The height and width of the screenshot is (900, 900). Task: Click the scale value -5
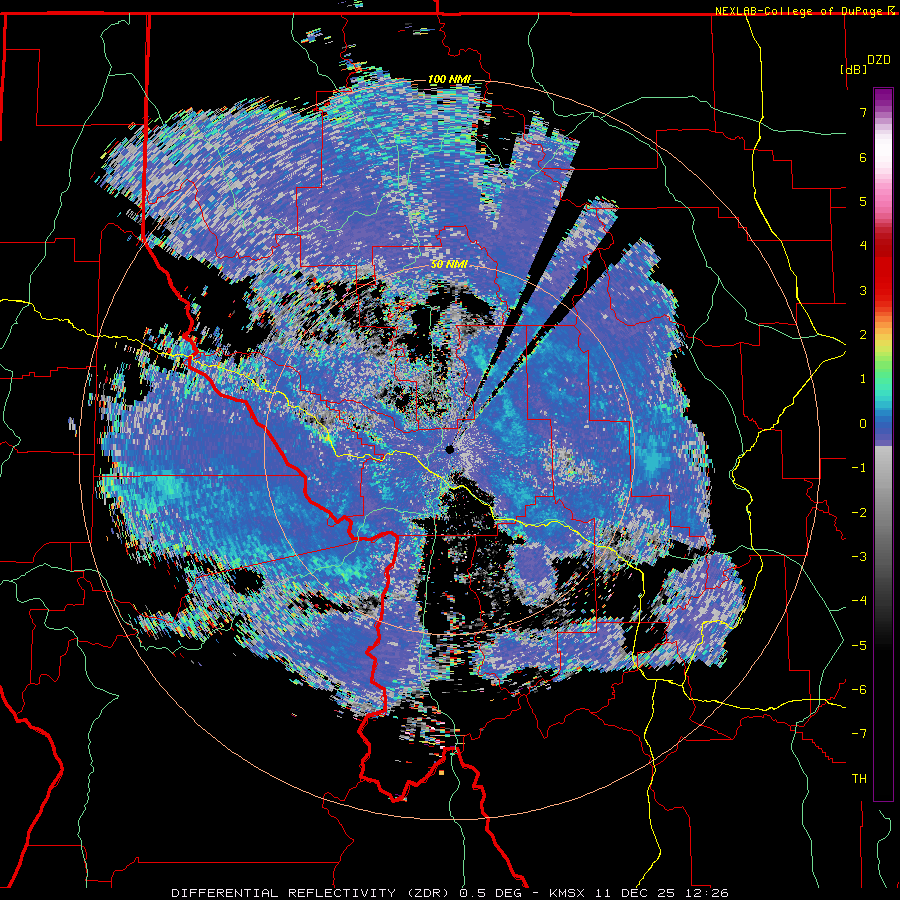[x=859, y=646]
